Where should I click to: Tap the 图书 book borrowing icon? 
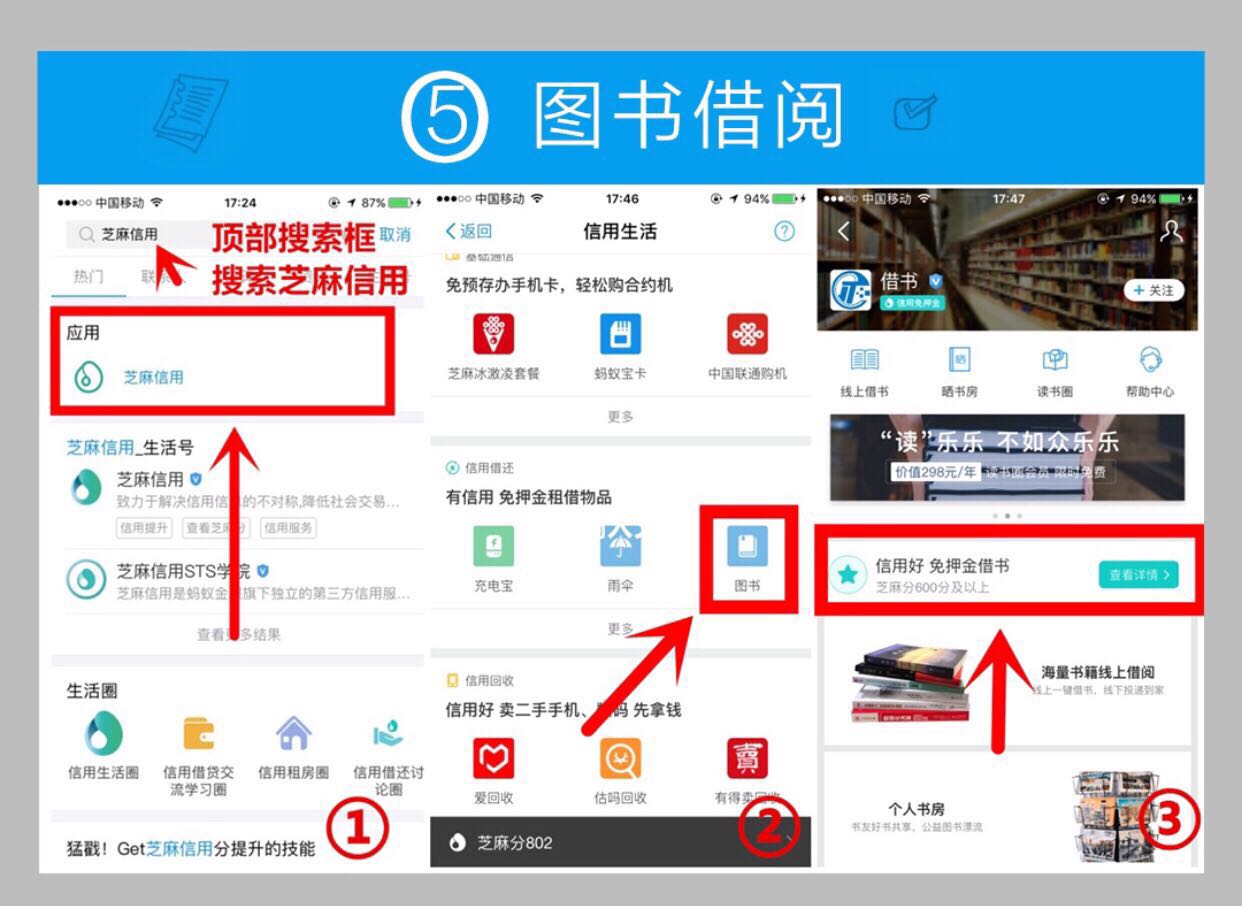746,548
